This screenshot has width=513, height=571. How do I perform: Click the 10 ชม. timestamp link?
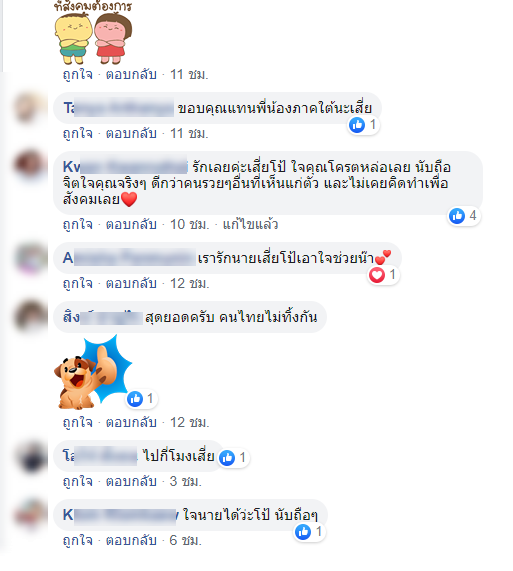[x=190, y=224]
